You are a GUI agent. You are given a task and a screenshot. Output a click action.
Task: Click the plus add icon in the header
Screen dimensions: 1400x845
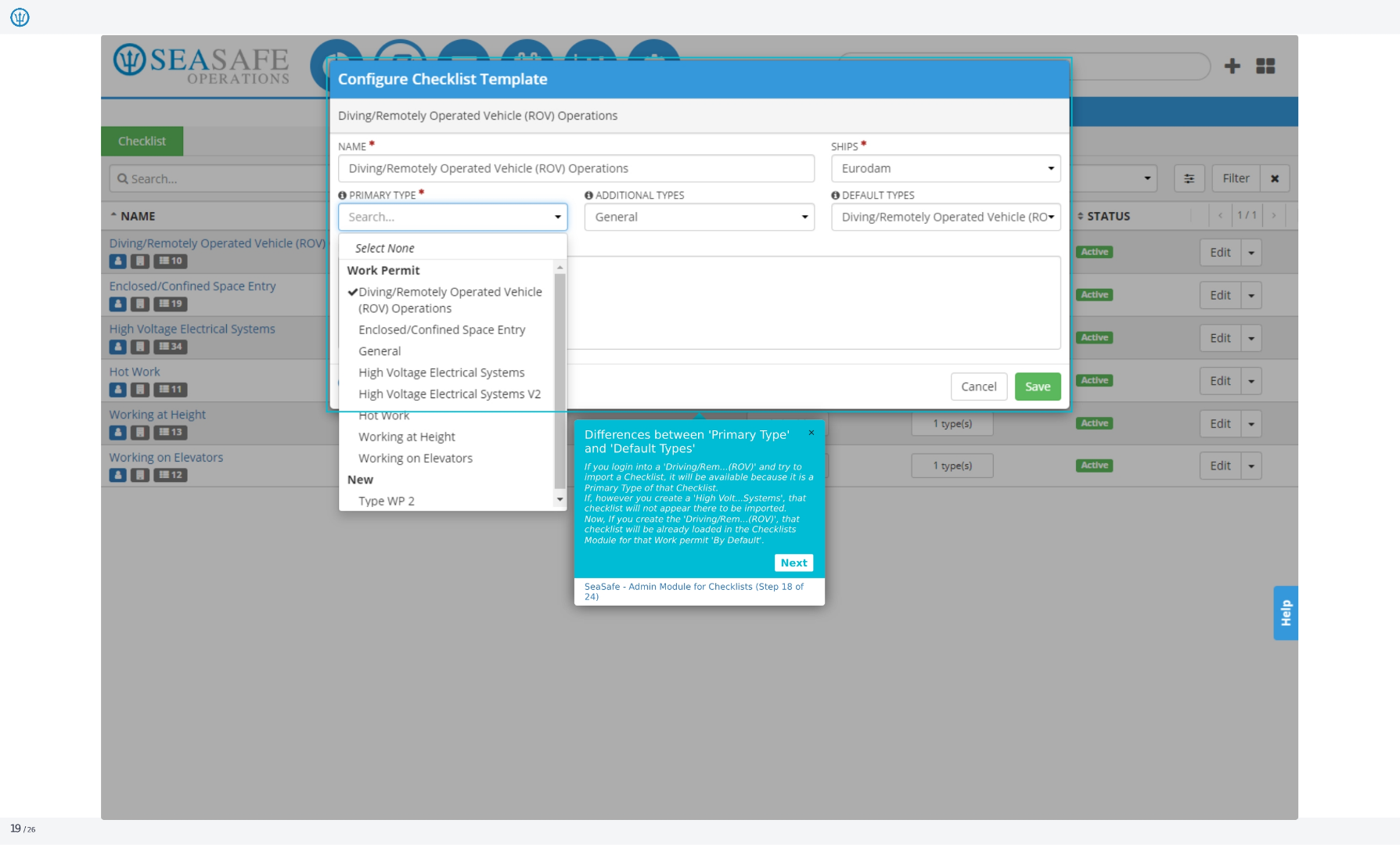(x=1233, y=66)
